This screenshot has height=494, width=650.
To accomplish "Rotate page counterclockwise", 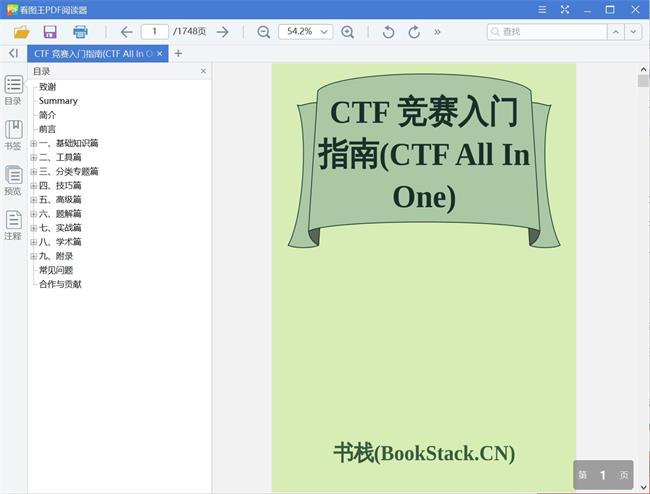I will click(x=388, y=32).
